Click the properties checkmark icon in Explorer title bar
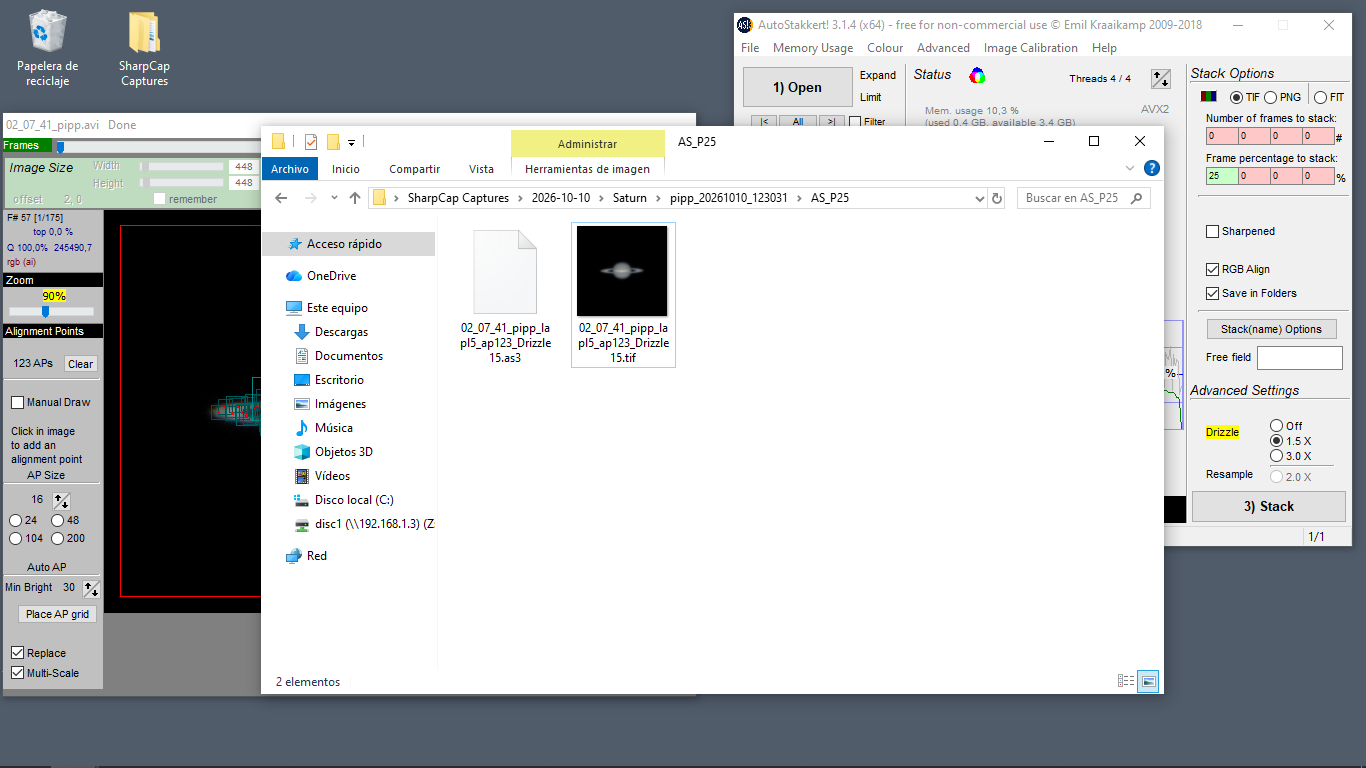 tap(311, 141)
